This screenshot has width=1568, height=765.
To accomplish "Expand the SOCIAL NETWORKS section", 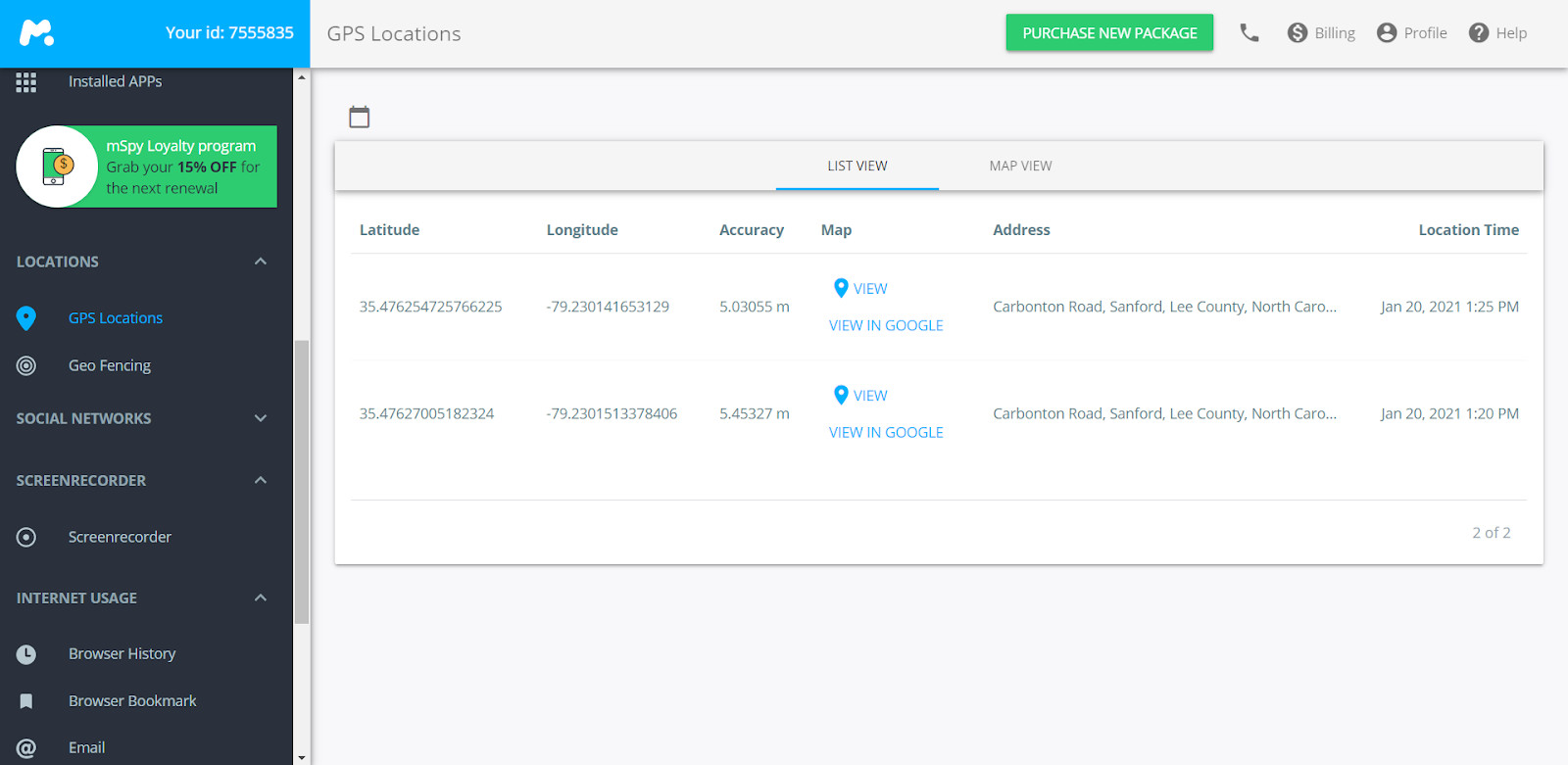I will (261, 418).
